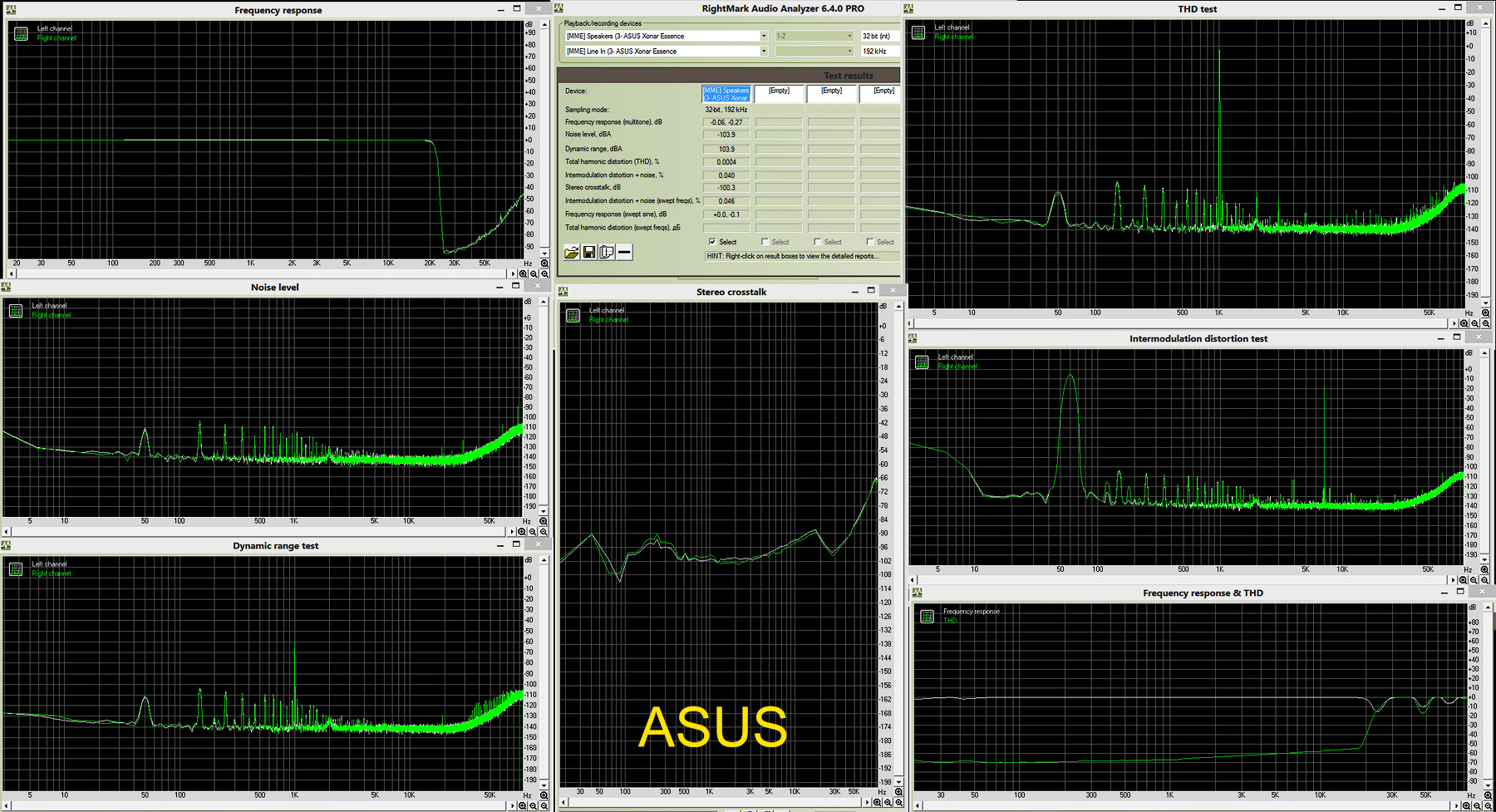Click scroll-up arrow in Stereo crosstalk window
1496x812 pixels.
point(898,307)
